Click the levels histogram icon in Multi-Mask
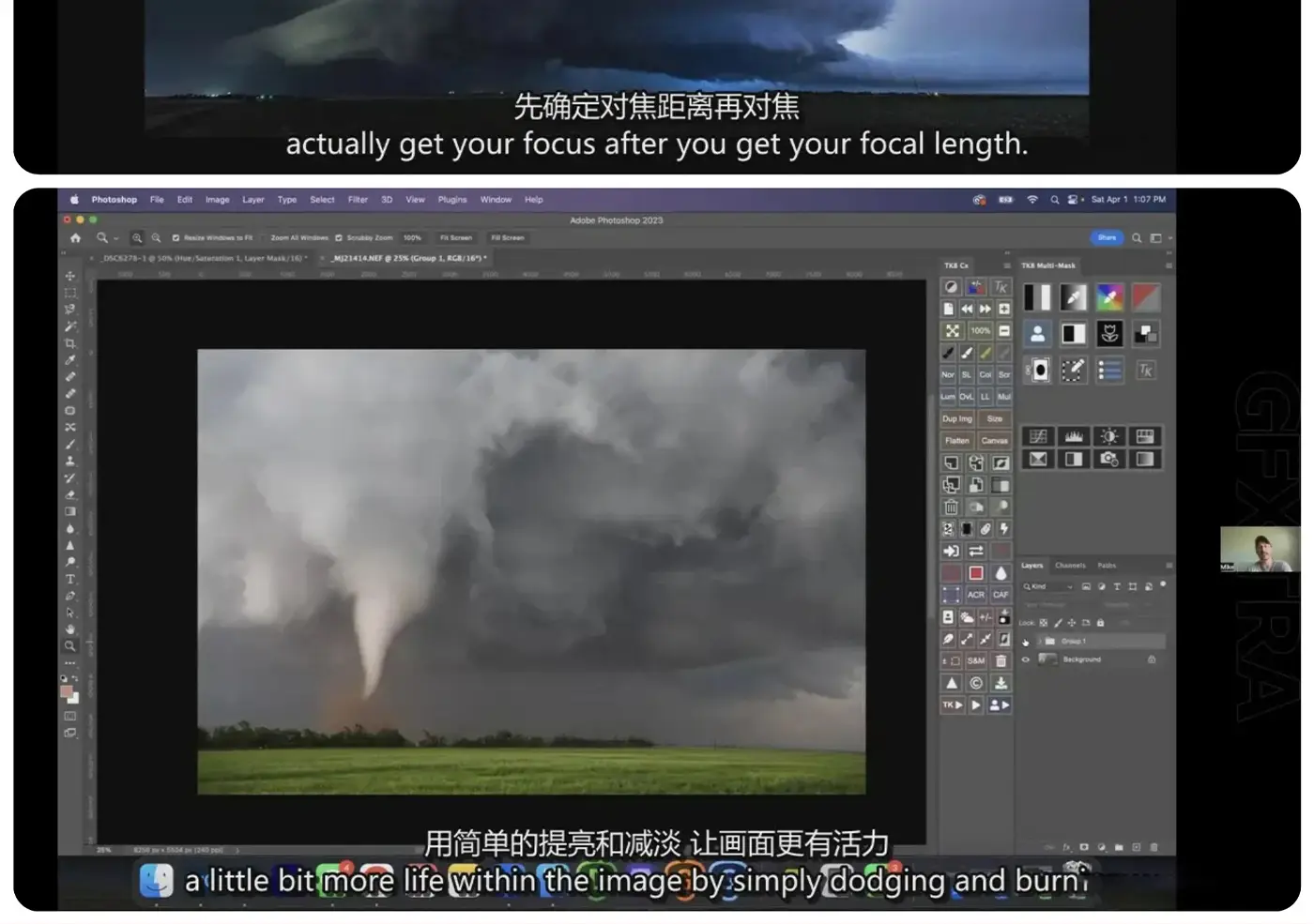Screen dimensions: 1314x924 pyautogui.click(x=1074, y=436)
